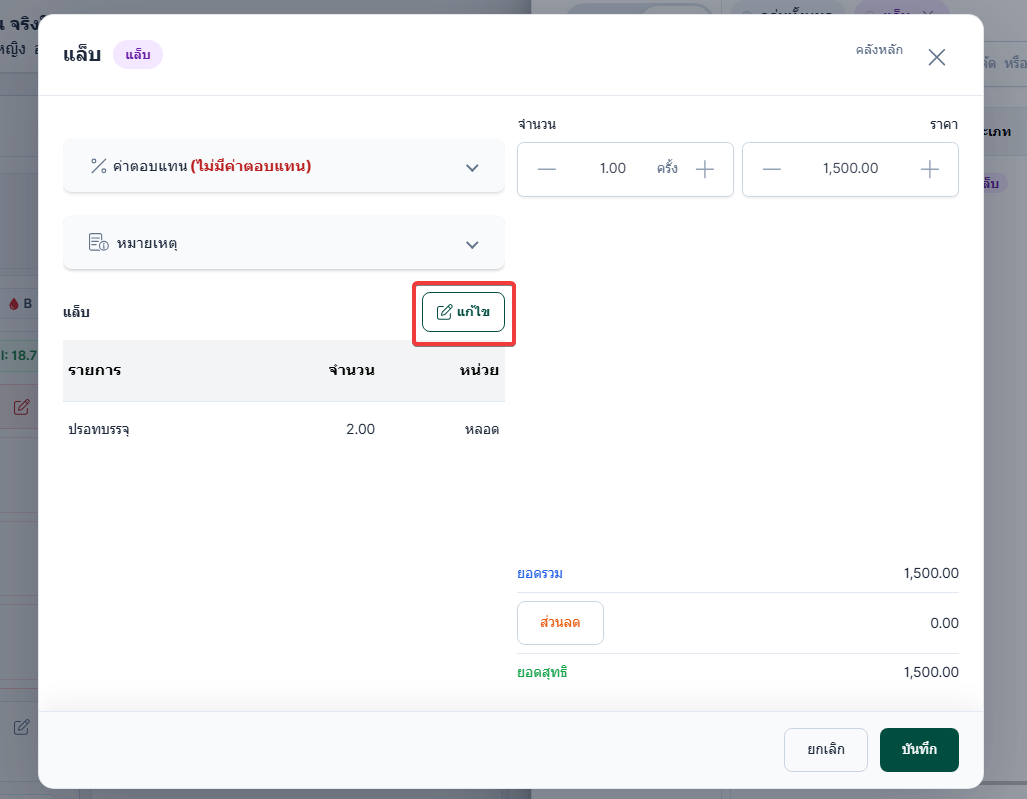Select the ปรอทบรรจุ item row
Screen dimensions: 1027x799
pos(284,429)
